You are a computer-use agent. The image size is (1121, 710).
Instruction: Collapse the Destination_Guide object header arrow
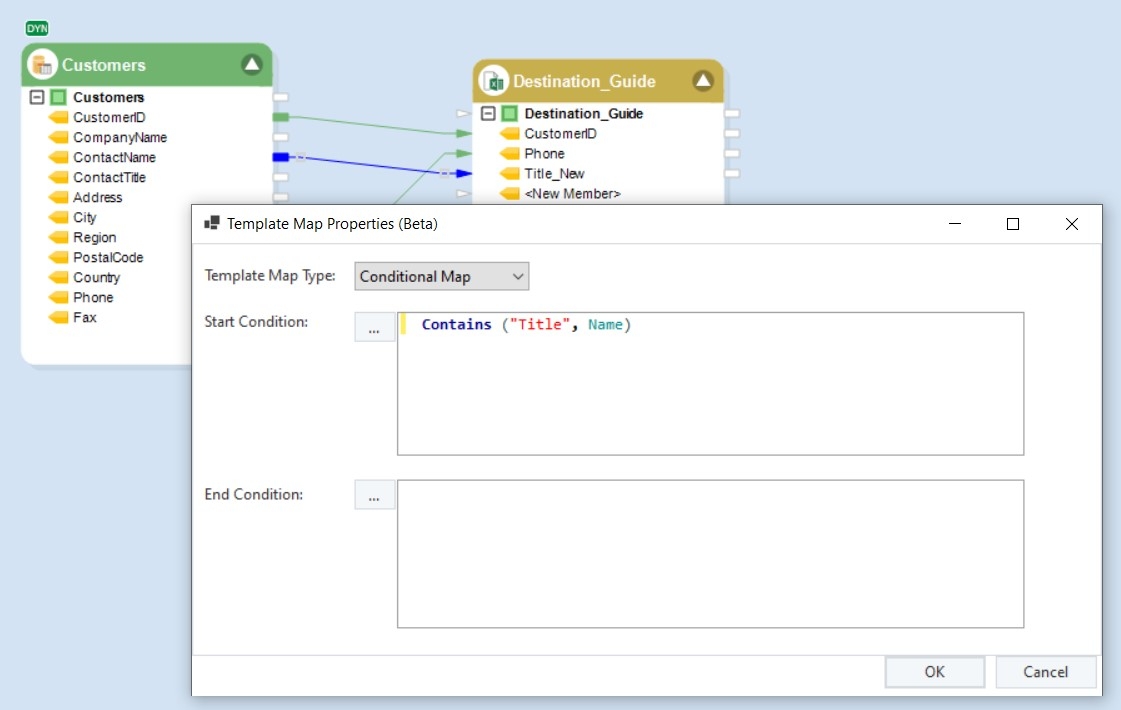pyautogui.click(x=703, y=81)
